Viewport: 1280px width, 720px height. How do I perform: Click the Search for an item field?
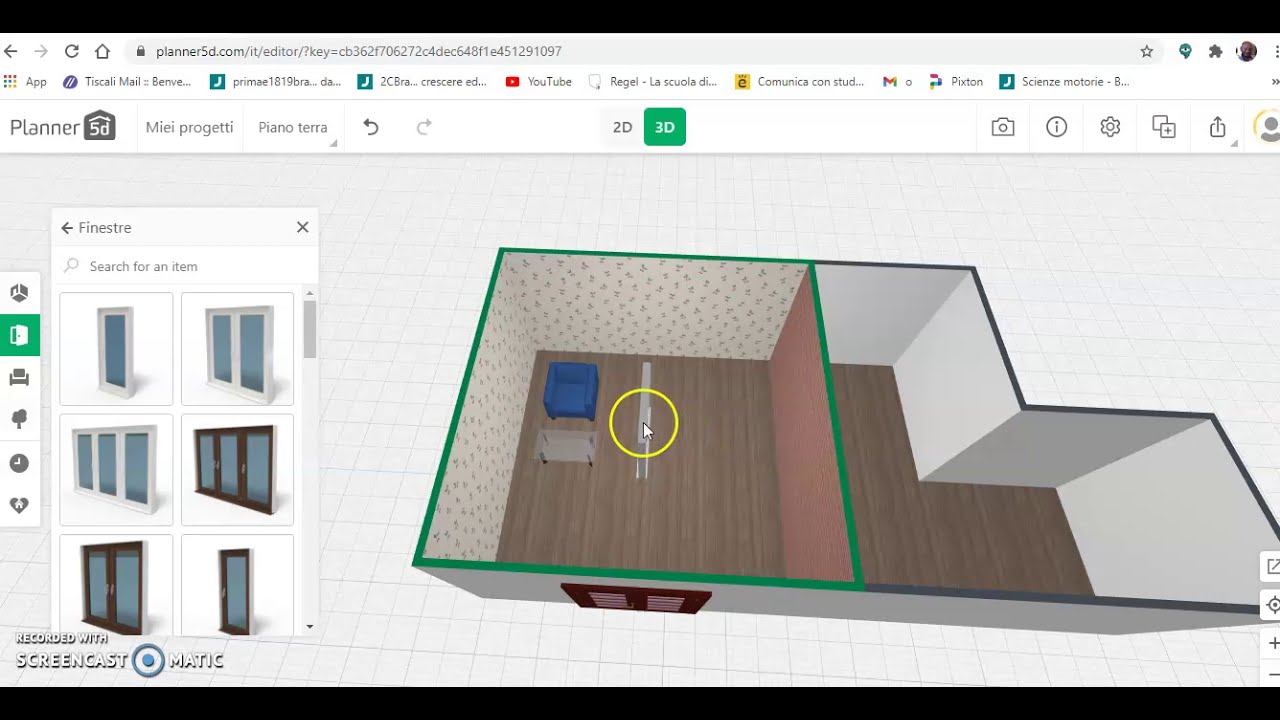click(x=185, y=266)
